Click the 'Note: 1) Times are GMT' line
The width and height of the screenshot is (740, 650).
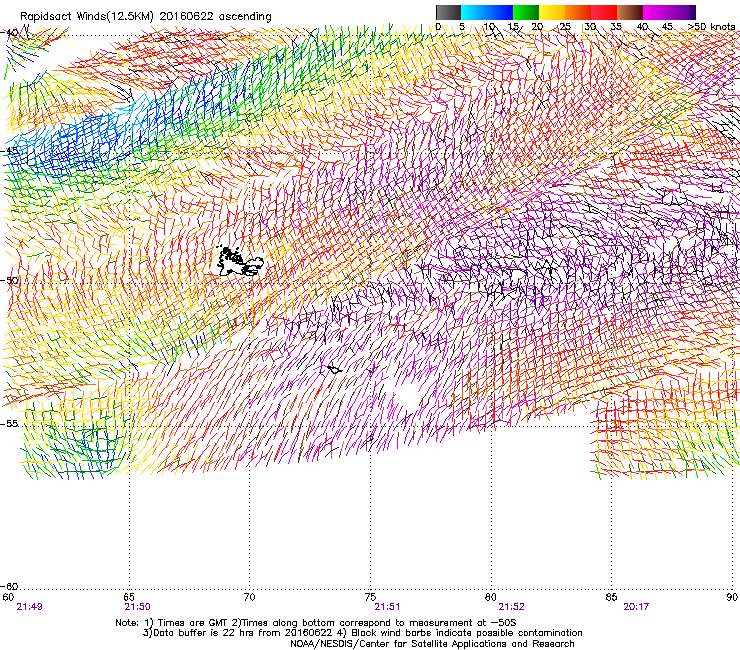click(316, 623)
